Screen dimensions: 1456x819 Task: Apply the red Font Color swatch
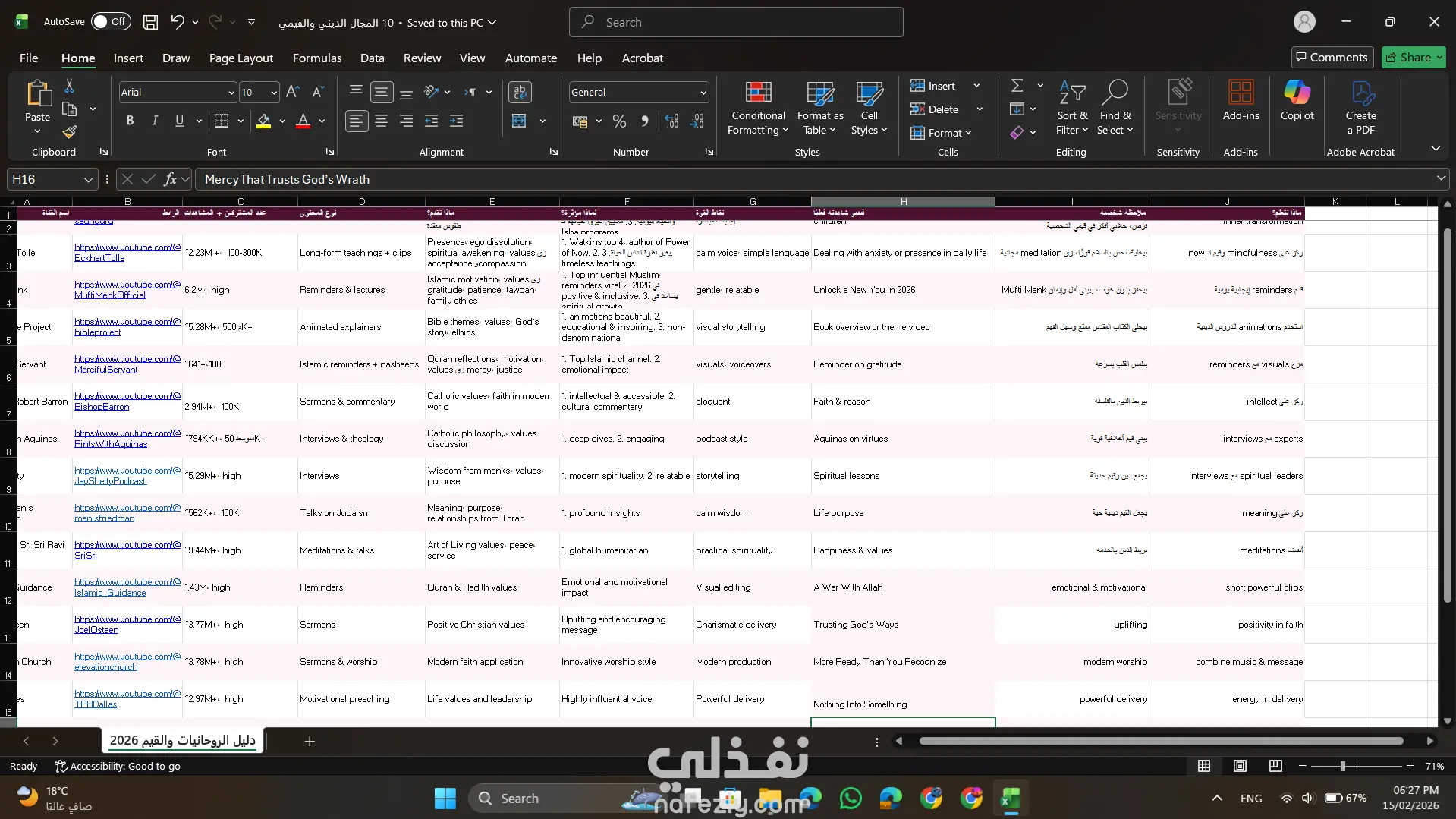click(x=303, y=121)
